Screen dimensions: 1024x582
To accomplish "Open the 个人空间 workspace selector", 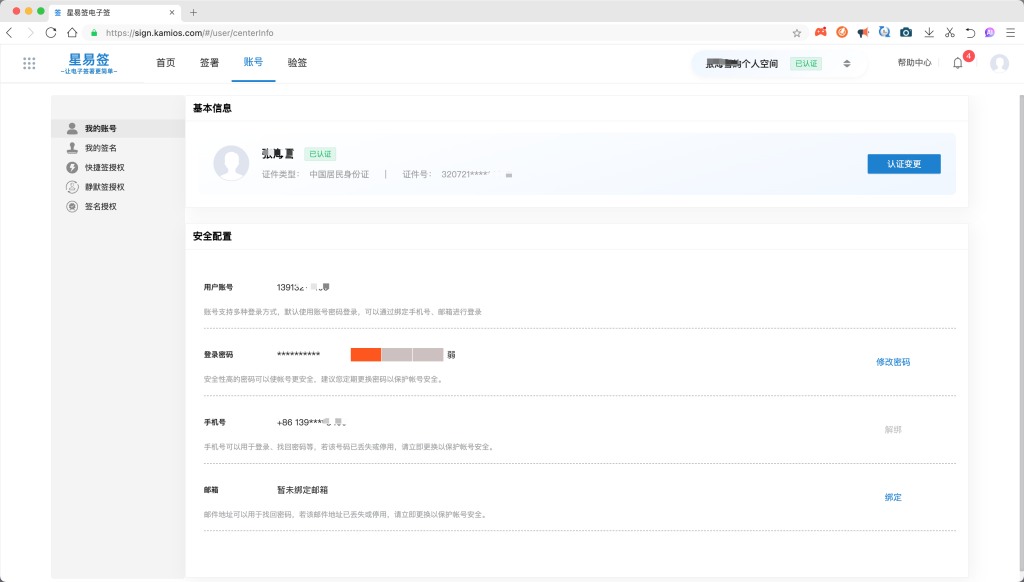I will 778,63.
